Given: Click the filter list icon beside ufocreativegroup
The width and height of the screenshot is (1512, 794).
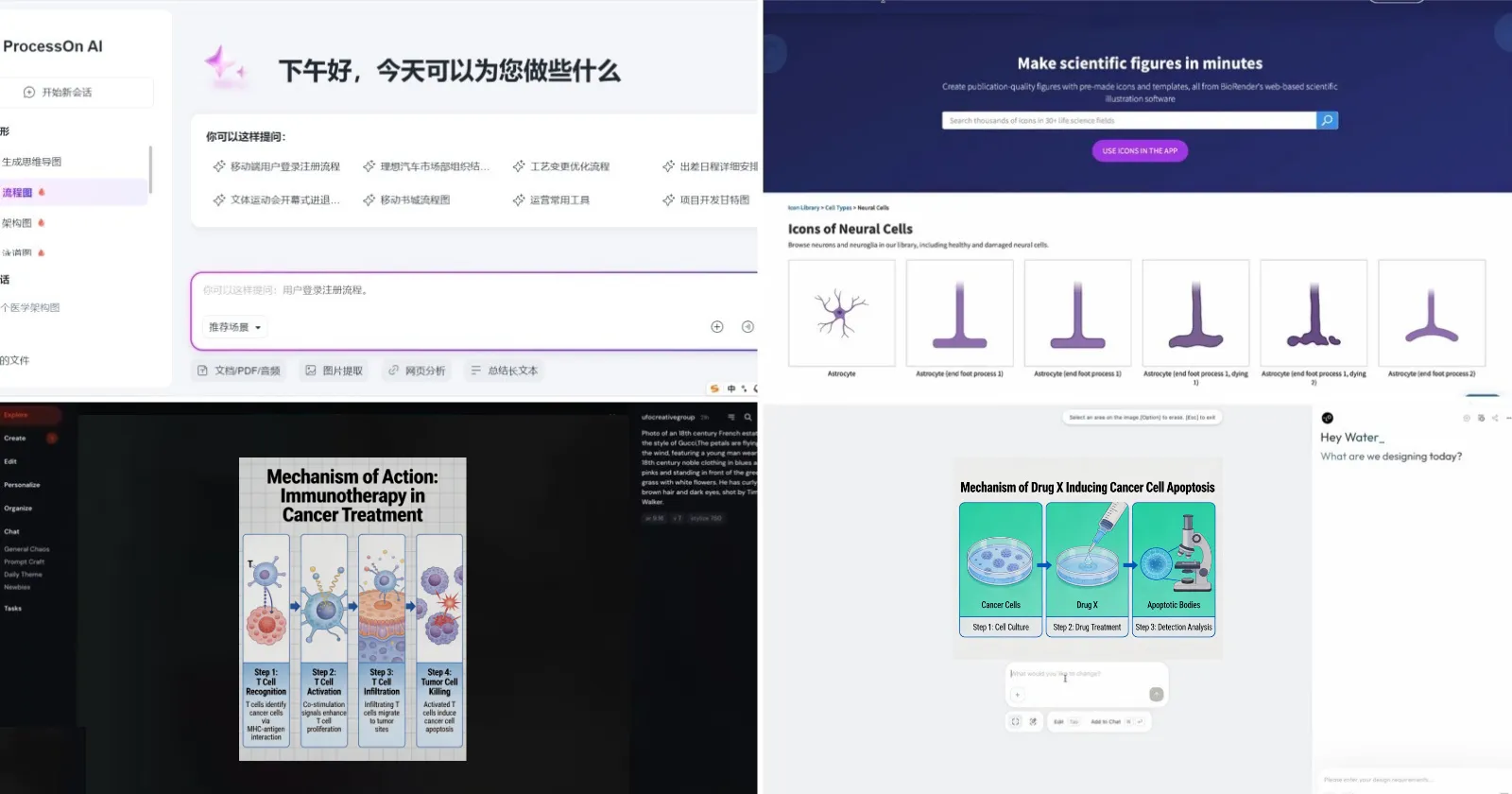Looking at the screenshot, I should tap(730, 417).
